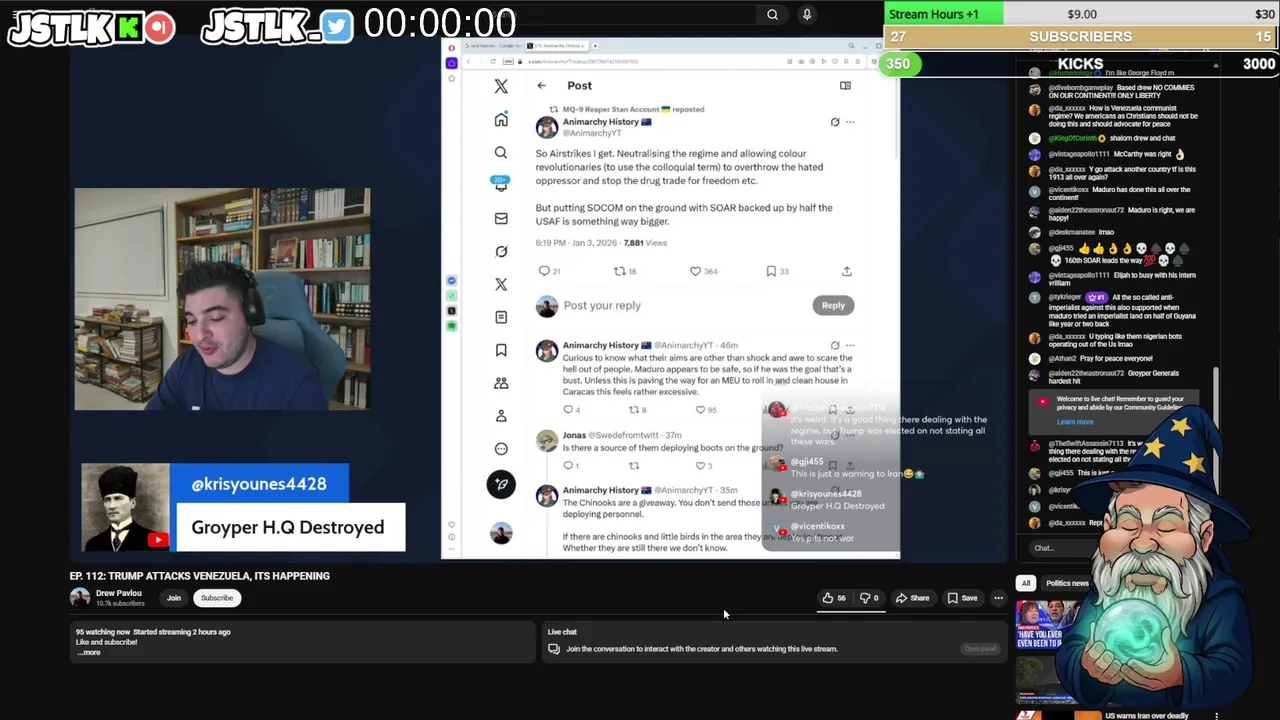The width and height of the screenshot is (1280, 720).
Task: Collapse chat header chevron arrow
Action: click(1217, 65)
